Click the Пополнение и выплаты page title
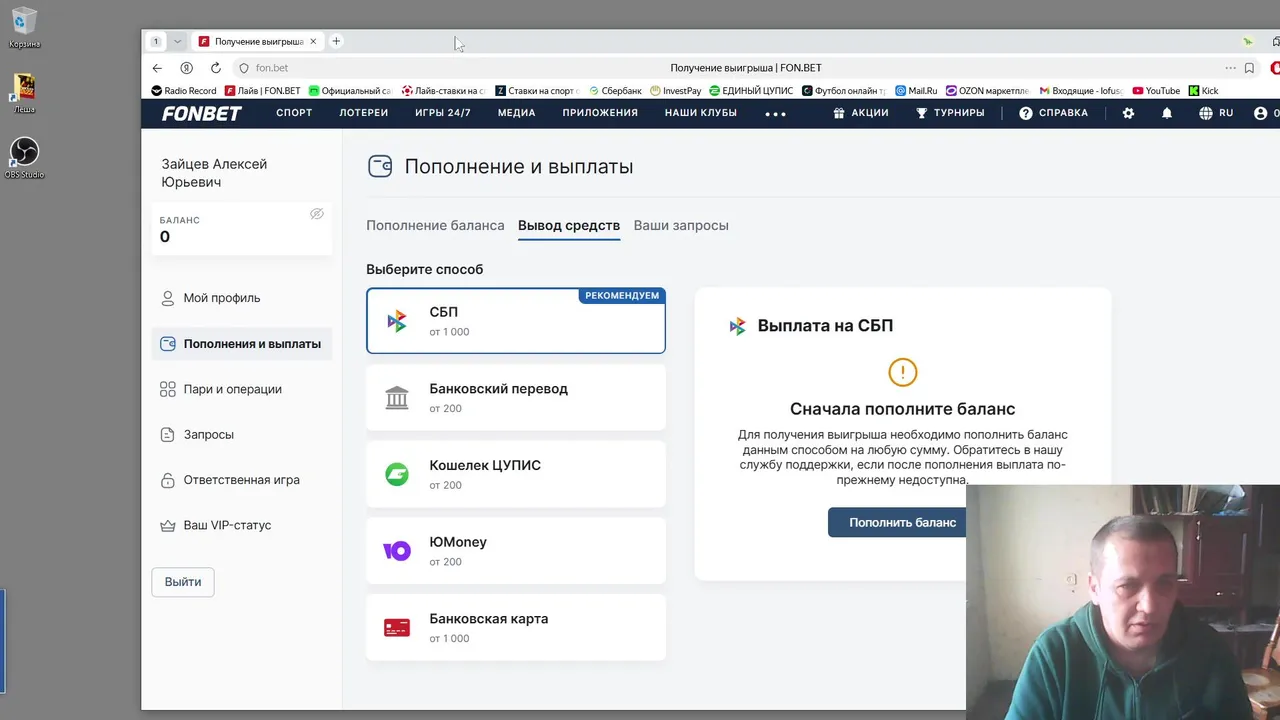This screenshot has height=720, width=1280. pyautogui.click(x=519, y=167)
